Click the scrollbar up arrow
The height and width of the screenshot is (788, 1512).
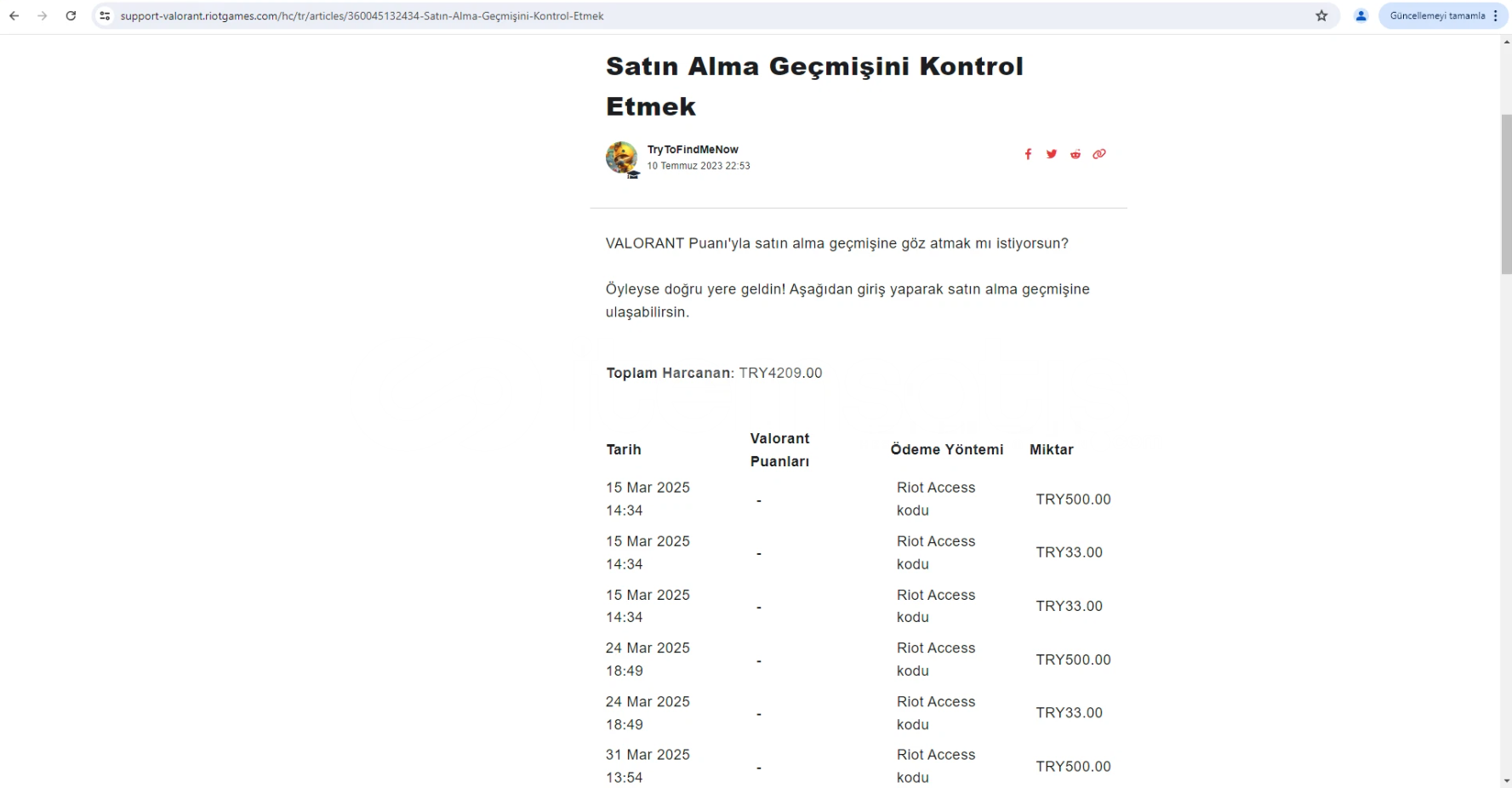[x=1506, y=41]
